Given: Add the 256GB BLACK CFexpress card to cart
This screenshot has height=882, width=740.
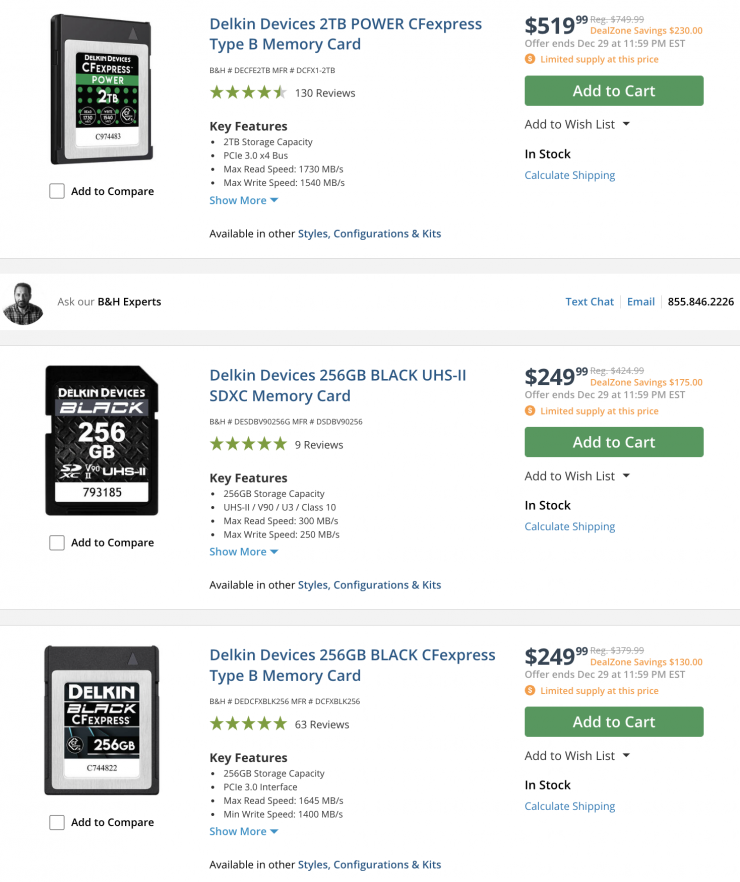Looking at the screenshot, I should point(613,722).
